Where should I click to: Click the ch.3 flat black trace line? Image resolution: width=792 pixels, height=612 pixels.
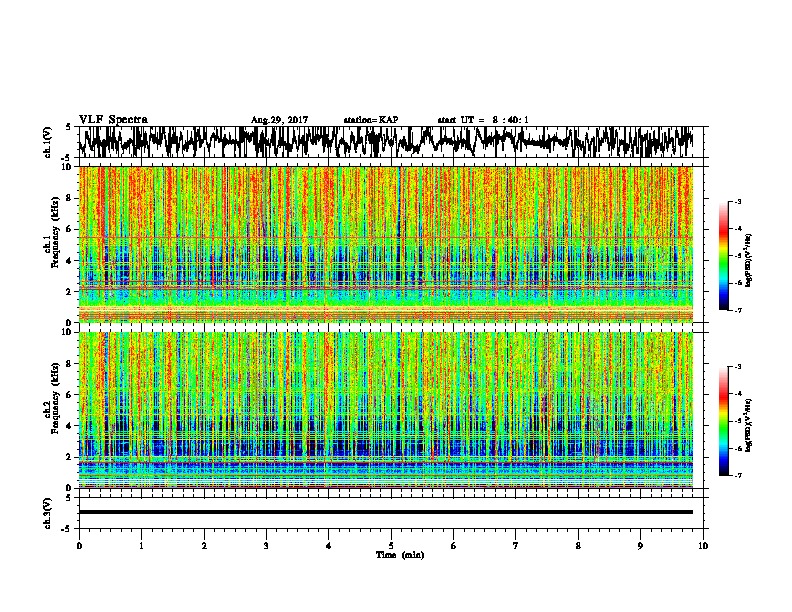point(386,512)
